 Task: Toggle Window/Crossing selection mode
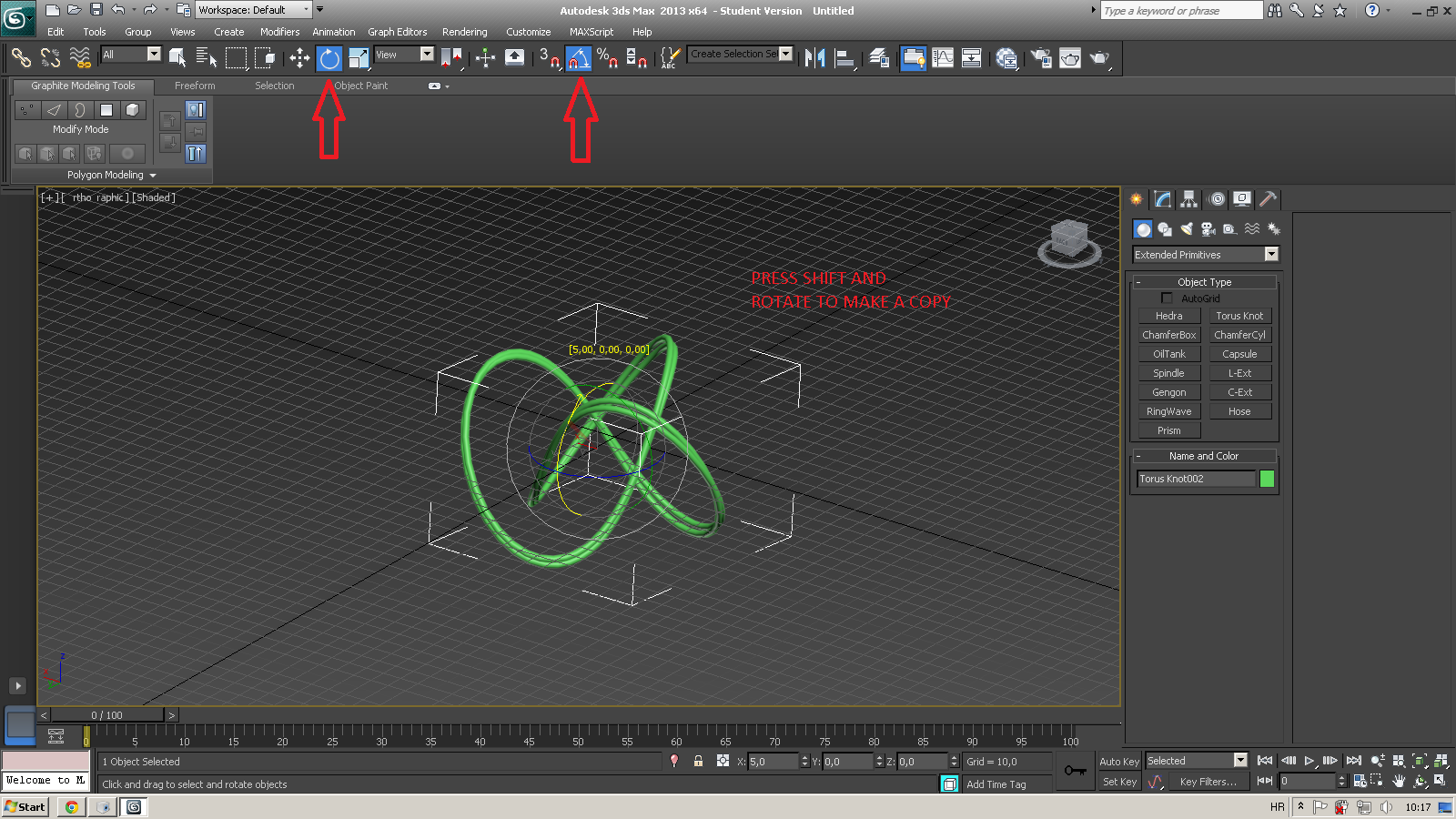click(x=265, y=58)
